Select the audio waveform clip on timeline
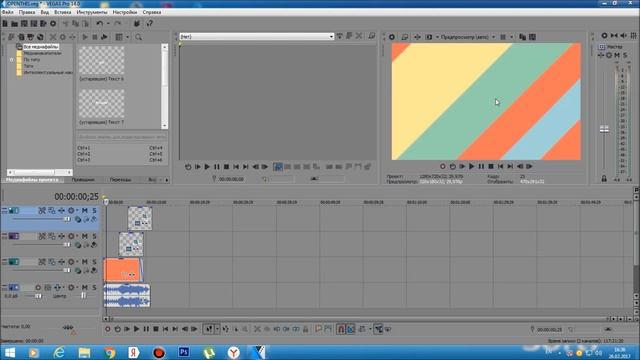Viewport: 640px width, 360px height. (127, 296)
